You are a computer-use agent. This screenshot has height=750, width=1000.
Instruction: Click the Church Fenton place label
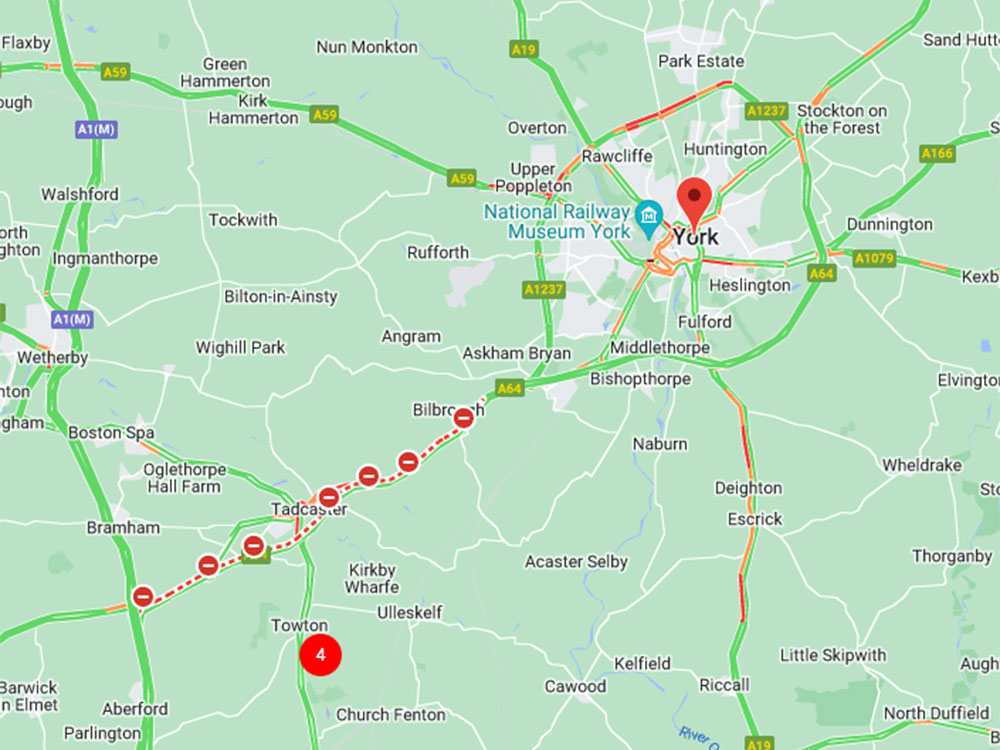click(x=390, y=715)
